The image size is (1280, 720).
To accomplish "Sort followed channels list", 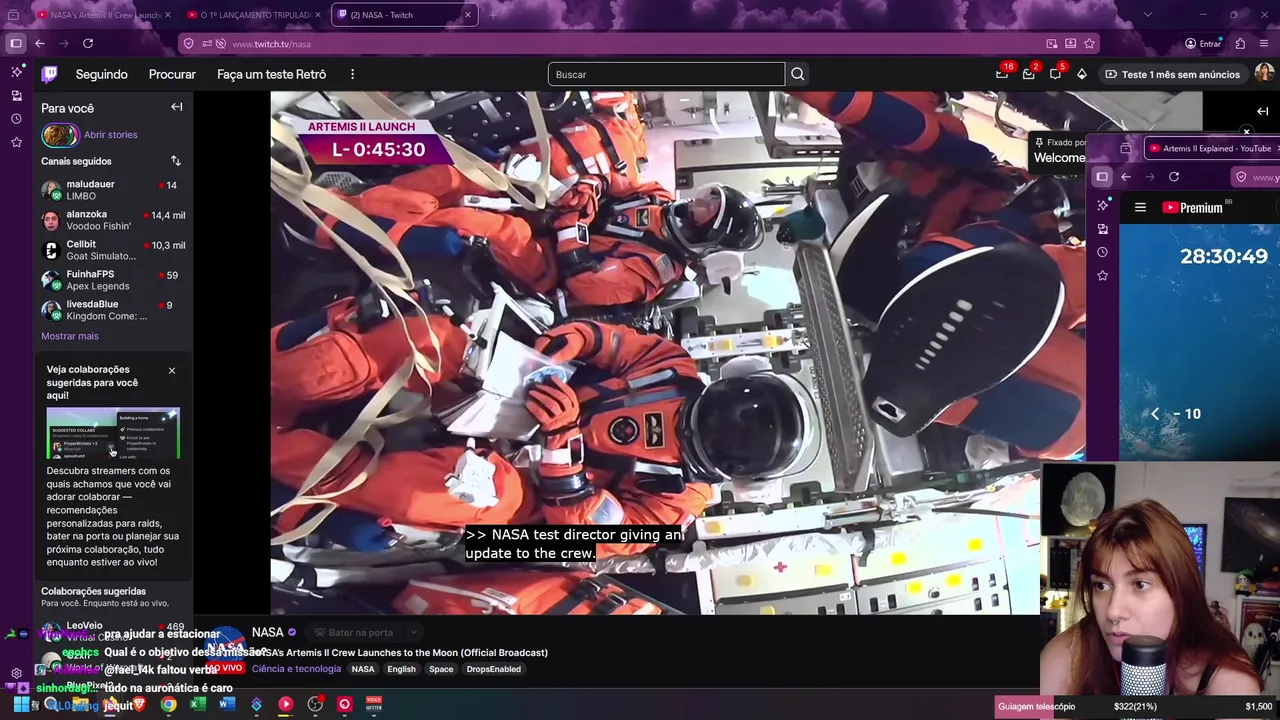I will point(175,161).
